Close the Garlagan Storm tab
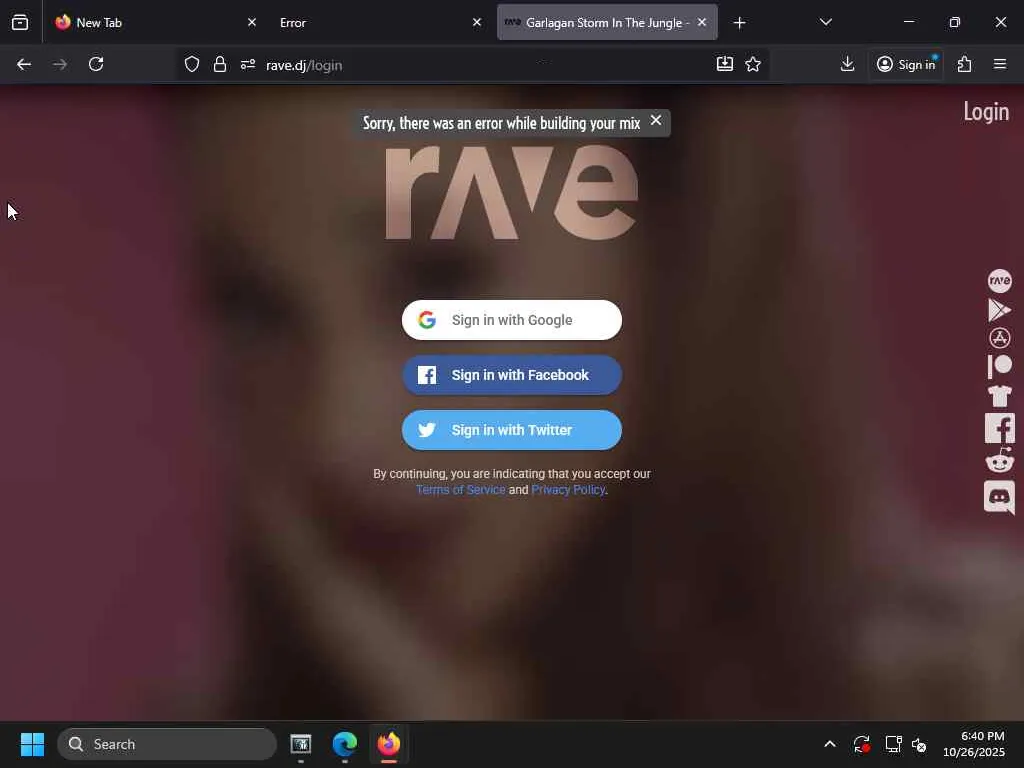1024x768 pixels. [702, 22]
